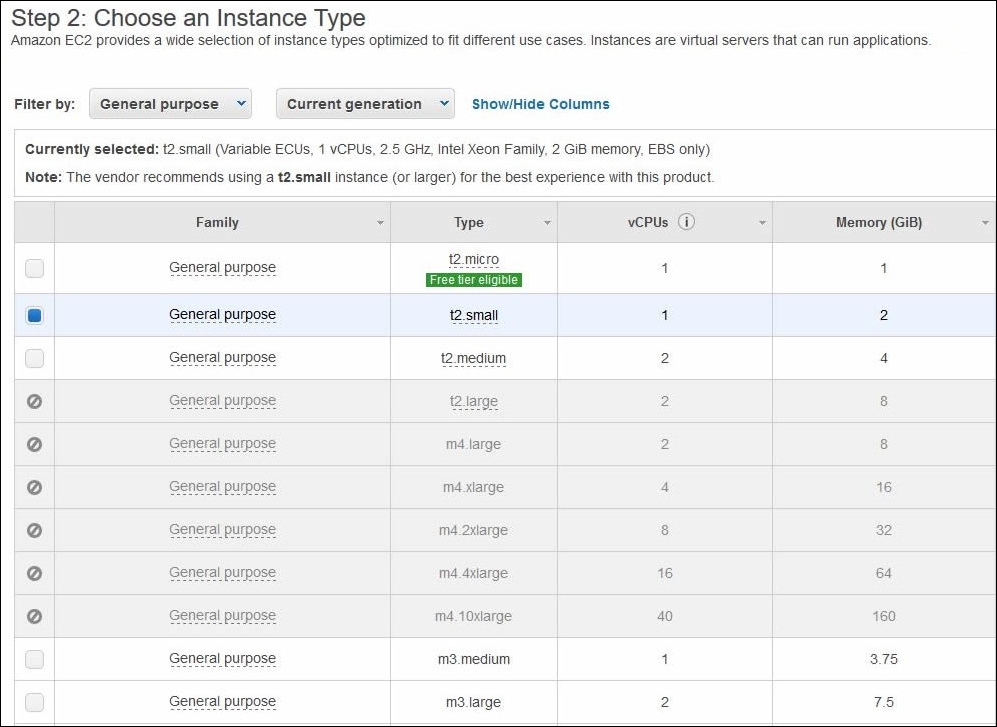Click the disabled icon for m4.2xlarge row
The width and height of the screenshot is (997, 727).
(34, 530)
